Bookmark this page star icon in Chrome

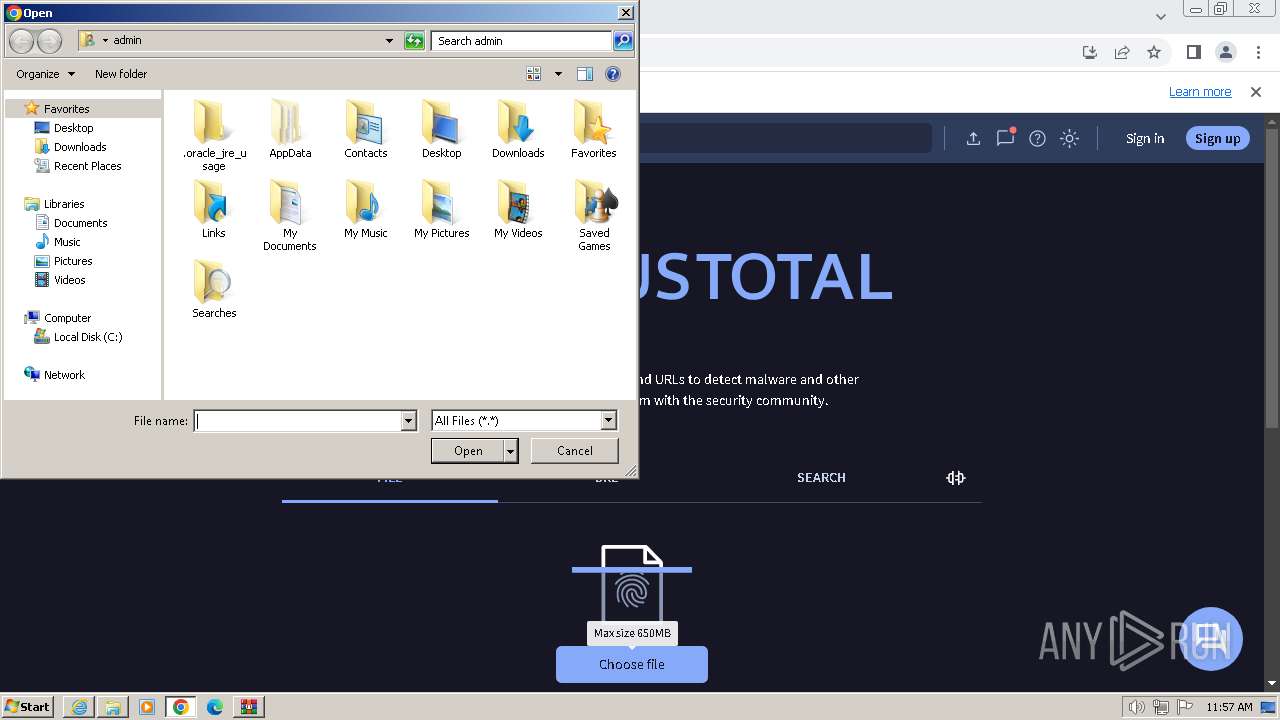[1154, 52]
